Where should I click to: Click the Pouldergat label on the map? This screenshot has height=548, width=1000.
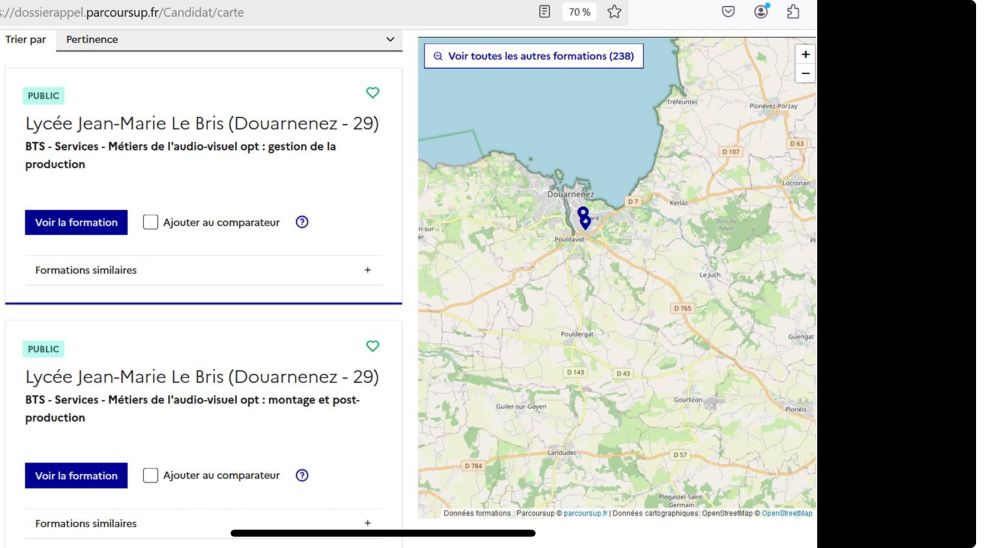577,334
